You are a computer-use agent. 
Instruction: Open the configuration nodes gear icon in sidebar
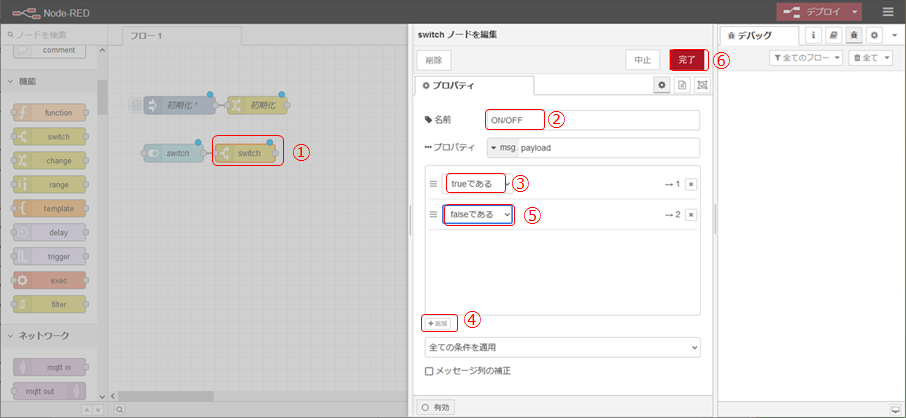click(874, 34)
